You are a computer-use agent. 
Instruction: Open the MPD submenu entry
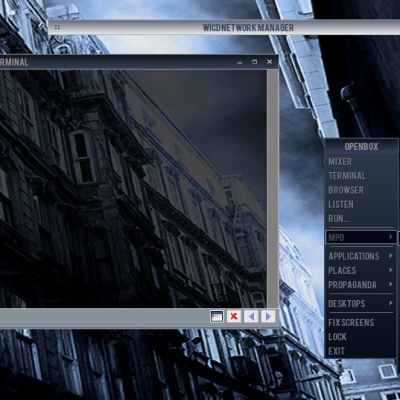[x=361, y=237]
